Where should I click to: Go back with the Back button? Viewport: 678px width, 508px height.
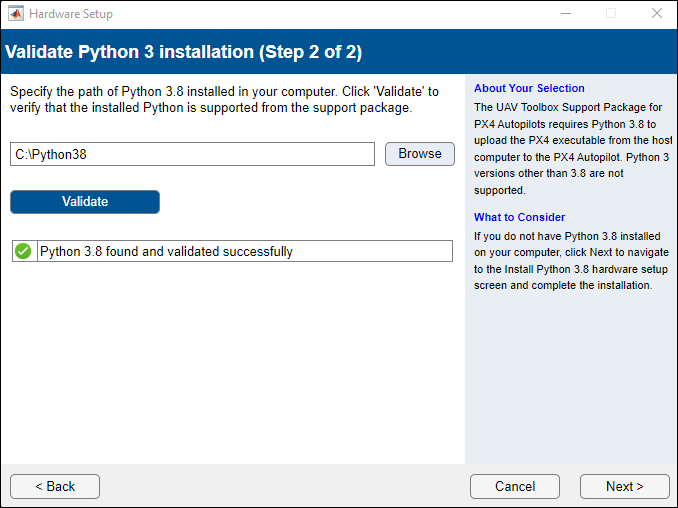(55, 486)
